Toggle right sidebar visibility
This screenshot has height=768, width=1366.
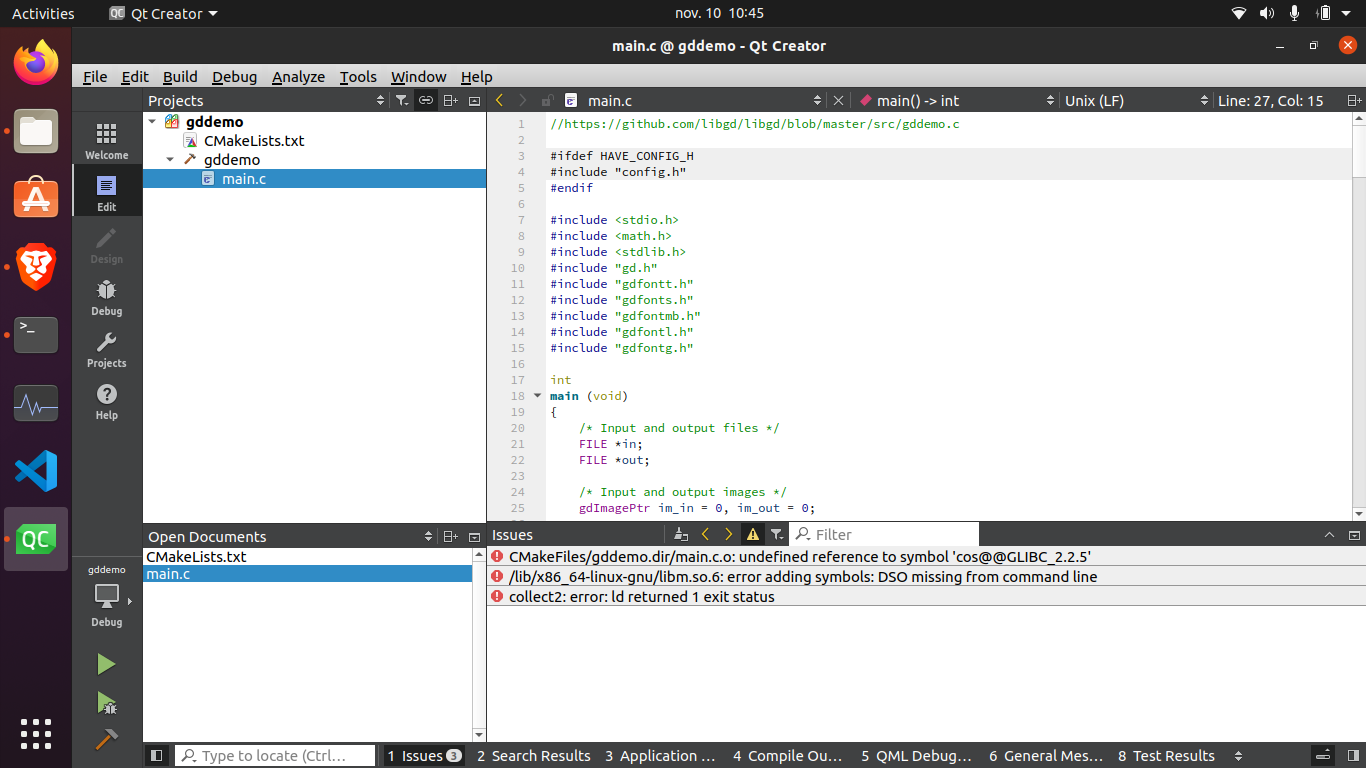(x=1354, y=755)
